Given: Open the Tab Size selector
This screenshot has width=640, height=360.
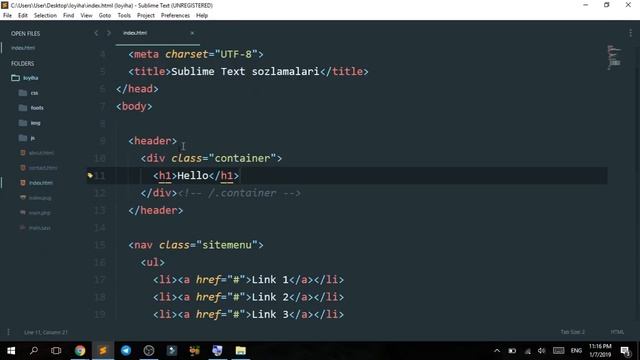Looking at the screenshot, I should 572,332.
